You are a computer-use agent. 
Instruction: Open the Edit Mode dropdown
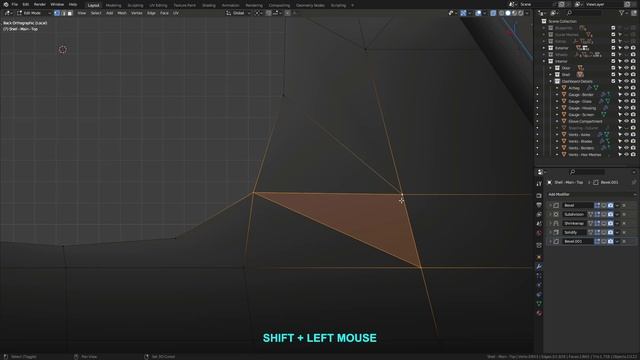click(33, 13)
